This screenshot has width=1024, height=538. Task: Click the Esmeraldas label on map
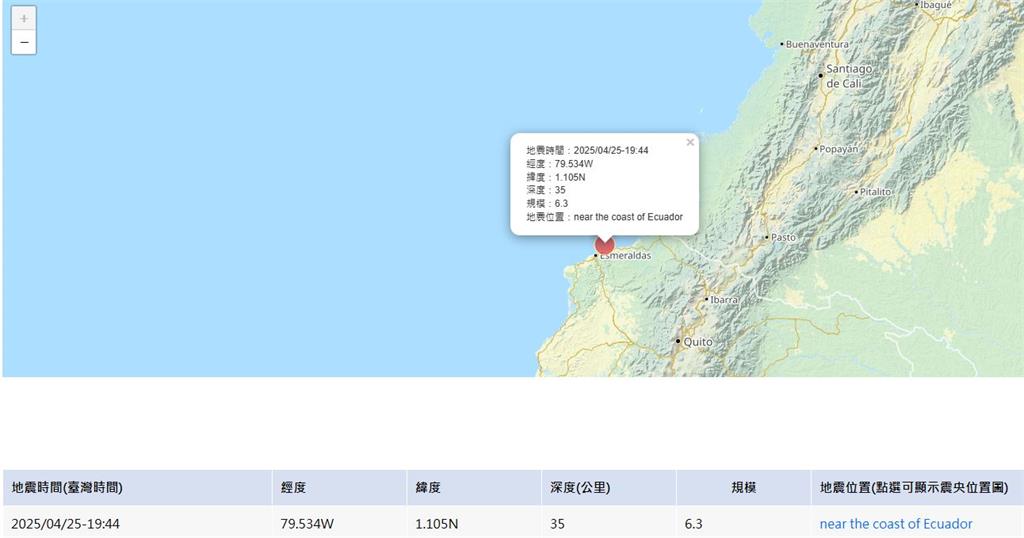tap(626, 256)
